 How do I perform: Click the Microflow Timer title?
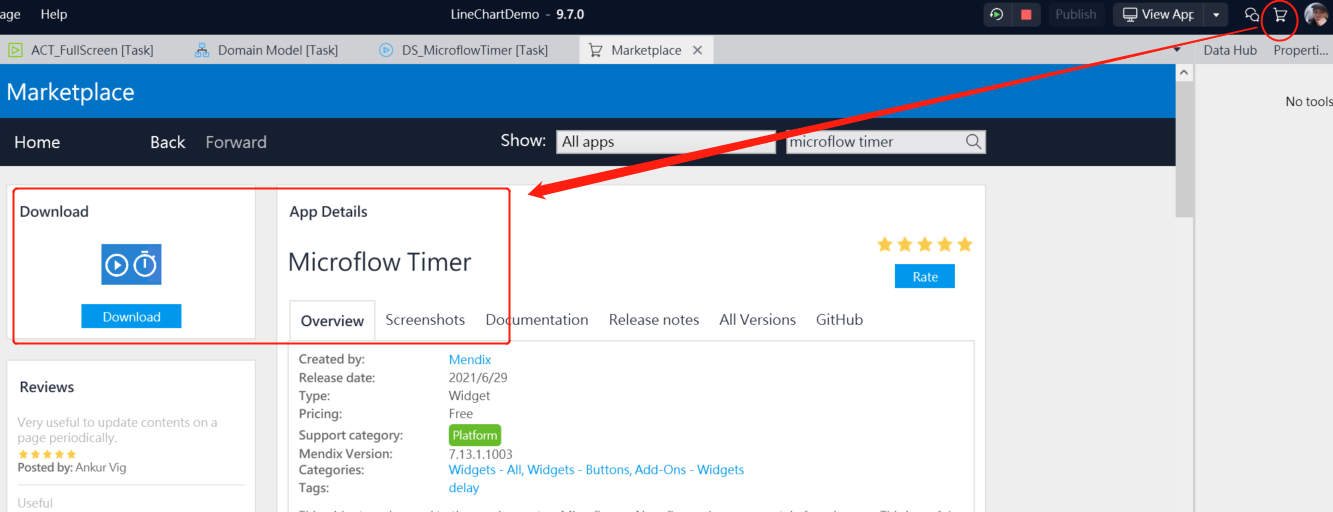380,262
